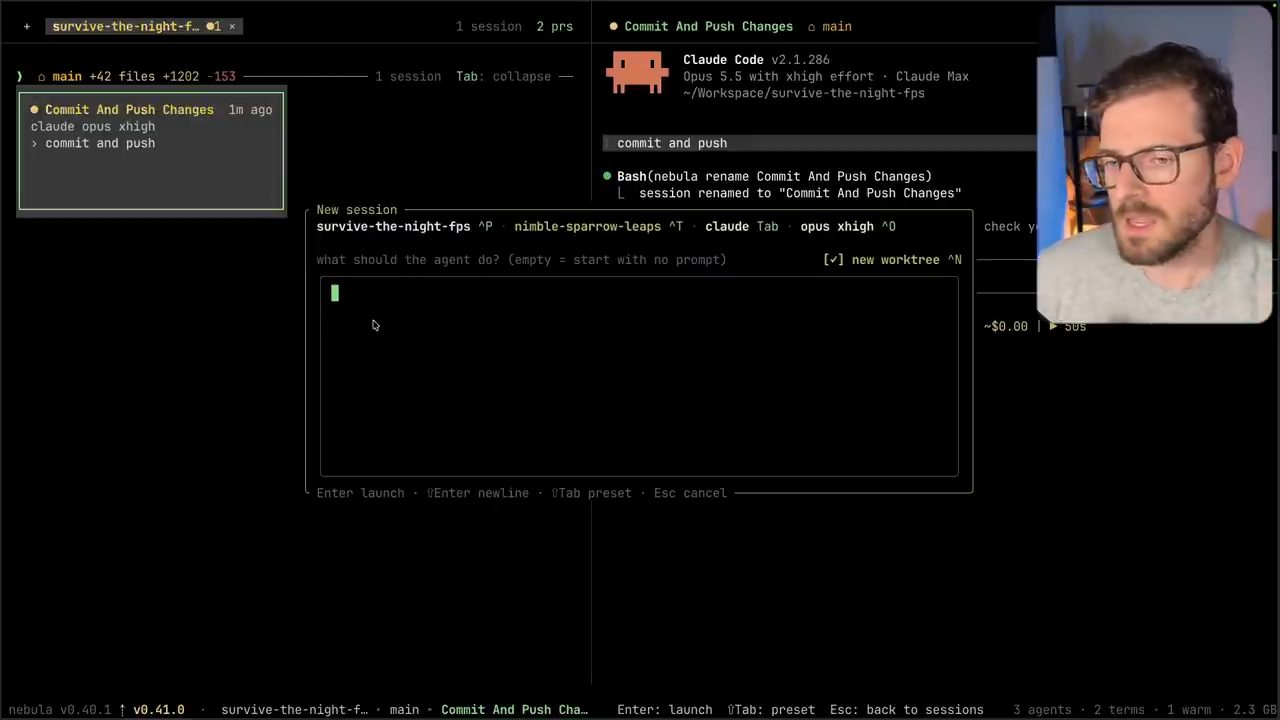Click the webcam video thumbnail
This screenshot has height=720, width=1280.
click(1155, 165)
